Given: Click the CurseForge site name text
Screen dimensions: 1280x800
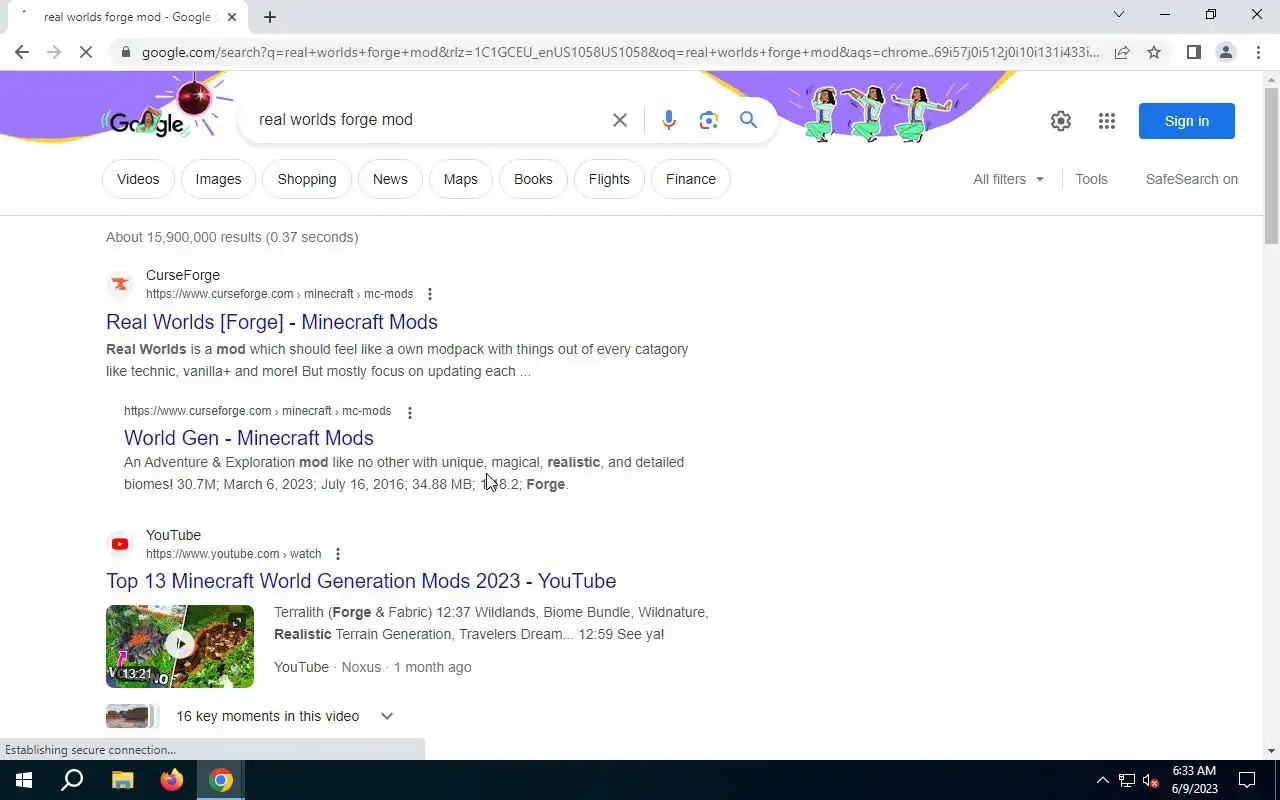Looking at the screenshot, I should coord(183,275).
